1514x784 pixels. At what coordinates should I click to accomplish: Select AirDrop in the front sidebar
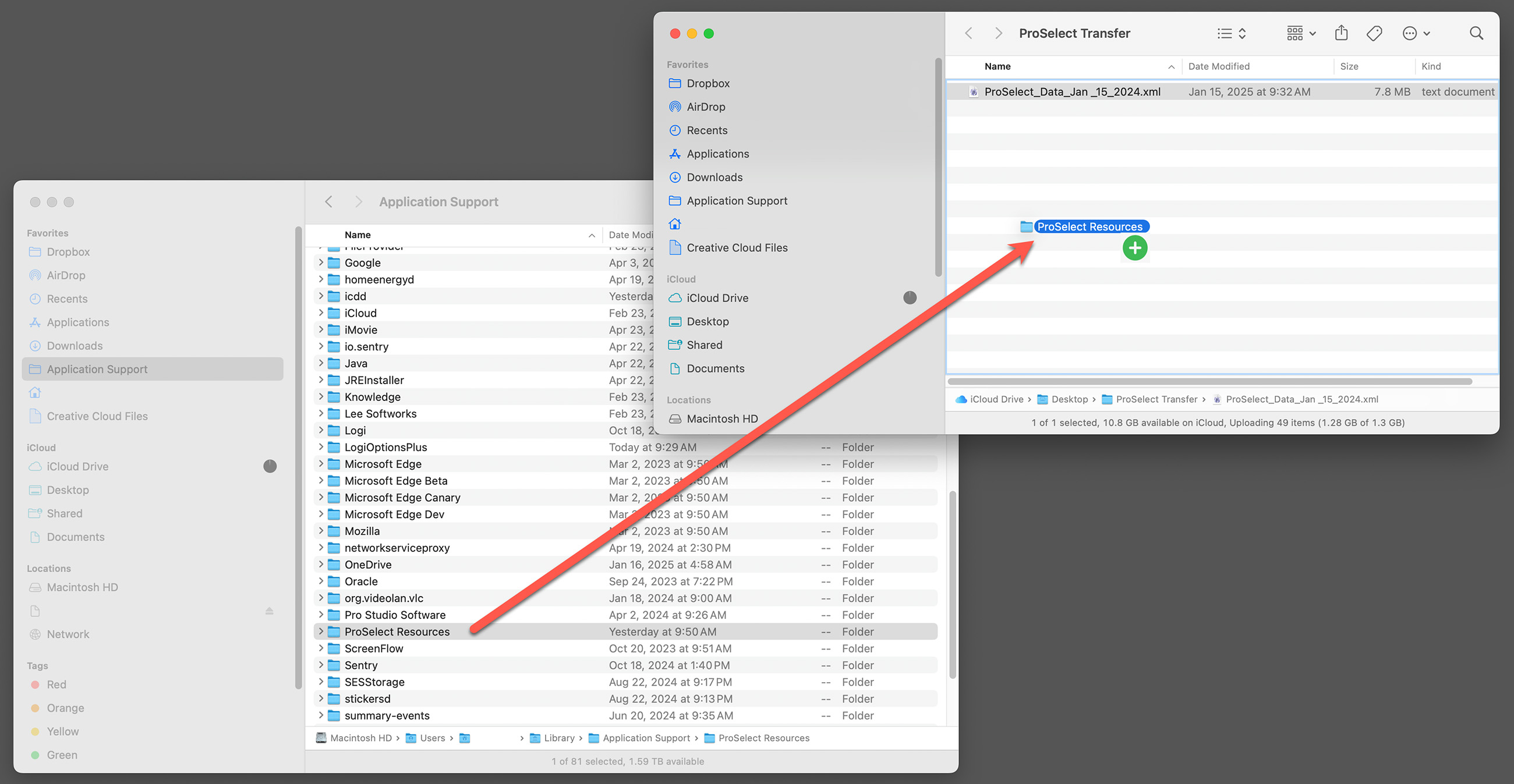(705, 107)
